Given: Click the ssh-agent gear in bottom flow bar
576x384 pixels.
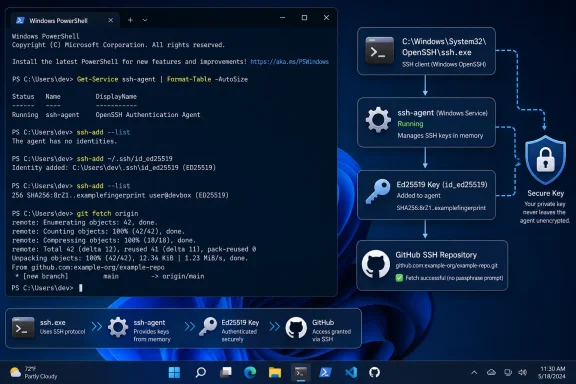Looking at the screenshot, I should (x=118, y=327).
